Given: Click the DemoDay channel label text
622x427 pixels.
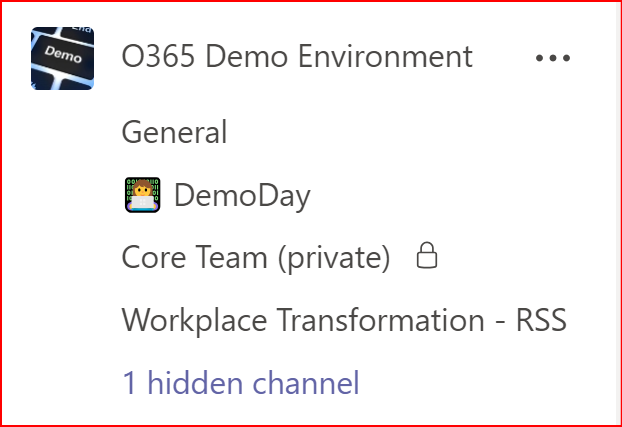Looking at the screenshot, I should [x=242, y=195].
